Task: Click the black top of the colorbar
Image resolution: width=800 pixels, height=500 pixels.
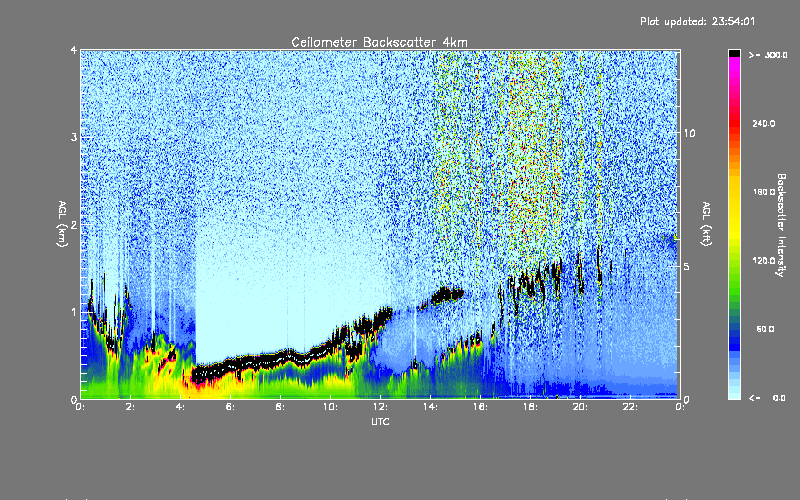Action: 734,53
